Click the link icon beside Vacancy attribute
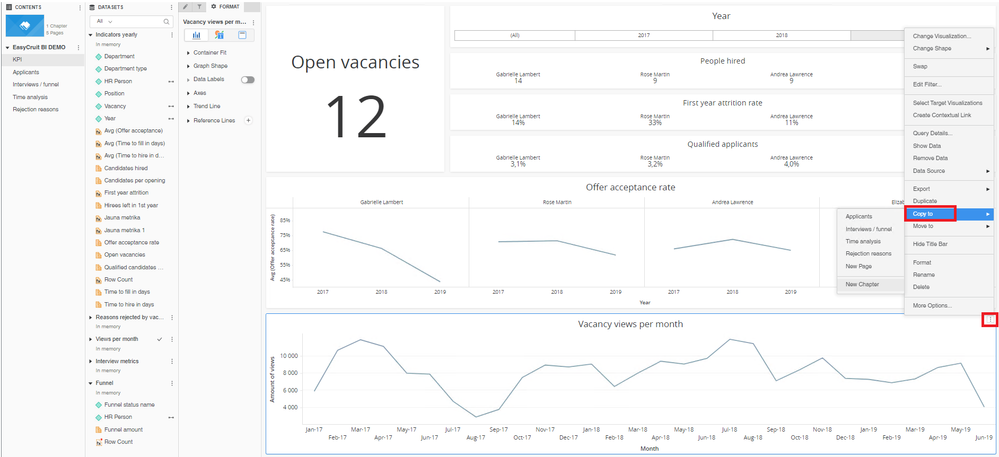This screenshot has width=999, height=457. (171, 106)
